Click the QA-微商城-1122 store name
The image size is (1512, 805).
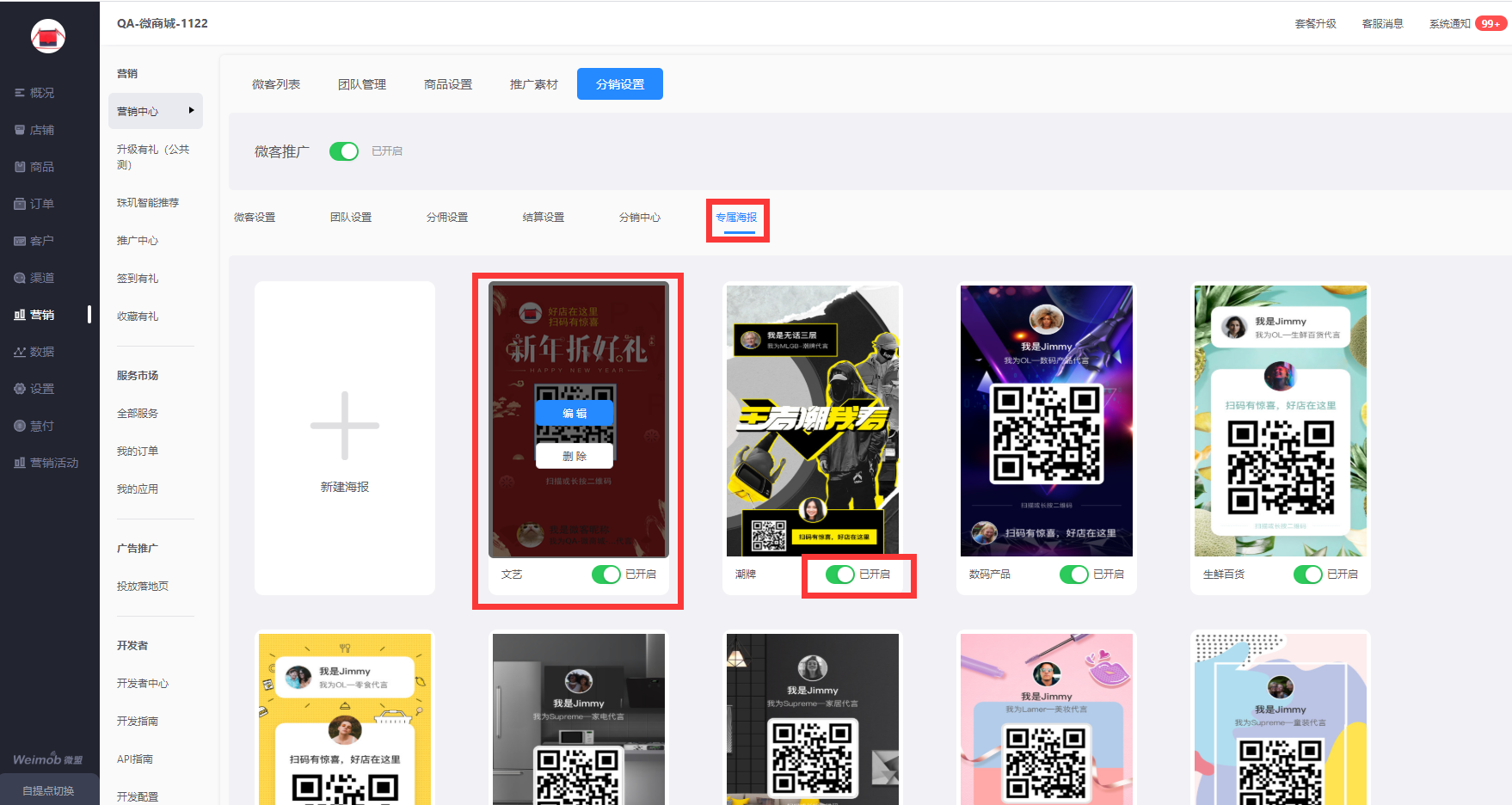tap(163, 23)
